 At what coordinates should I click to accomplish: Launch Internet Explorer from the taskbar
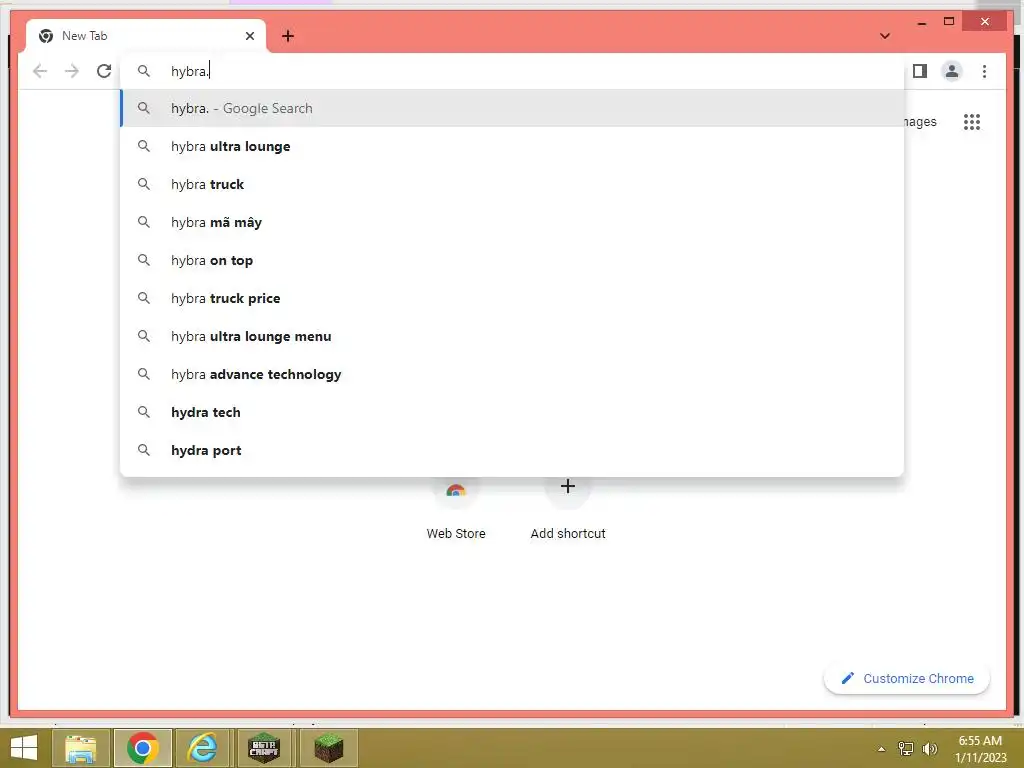pos(202,748)
